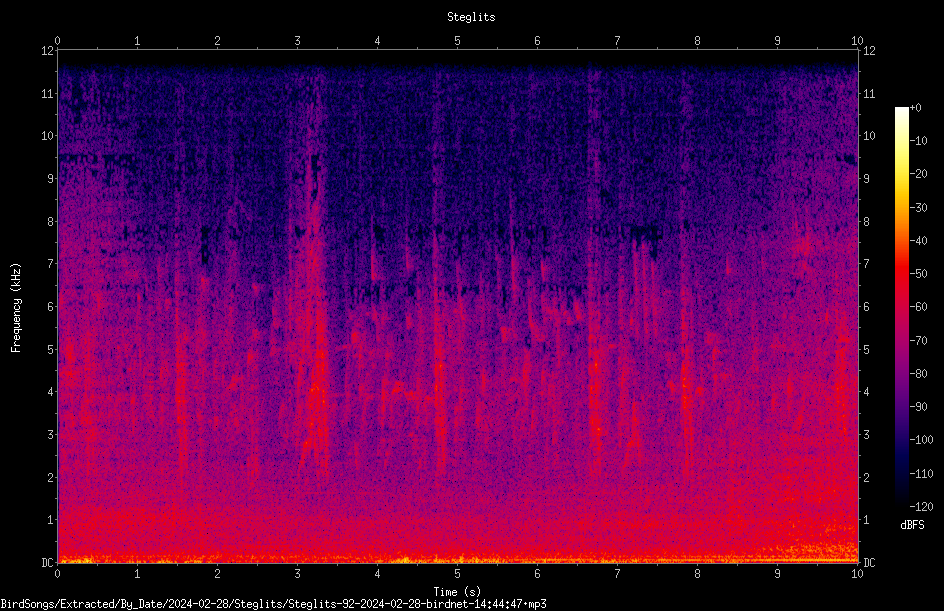
Task: Select the 5 second mark on the bottom time axis
Action: (458, 574)
